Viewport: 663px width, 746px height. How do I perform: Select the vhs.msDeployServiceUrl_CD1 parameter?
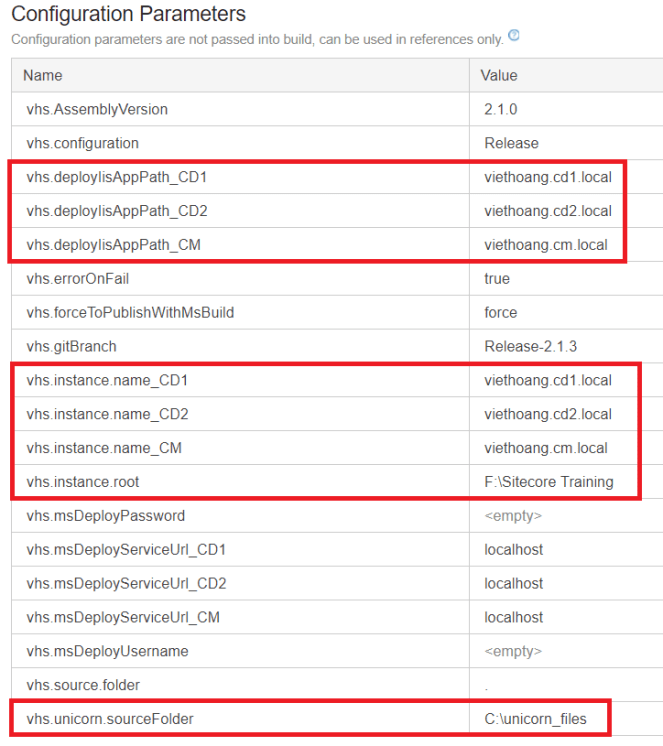[x=126, y=550]
